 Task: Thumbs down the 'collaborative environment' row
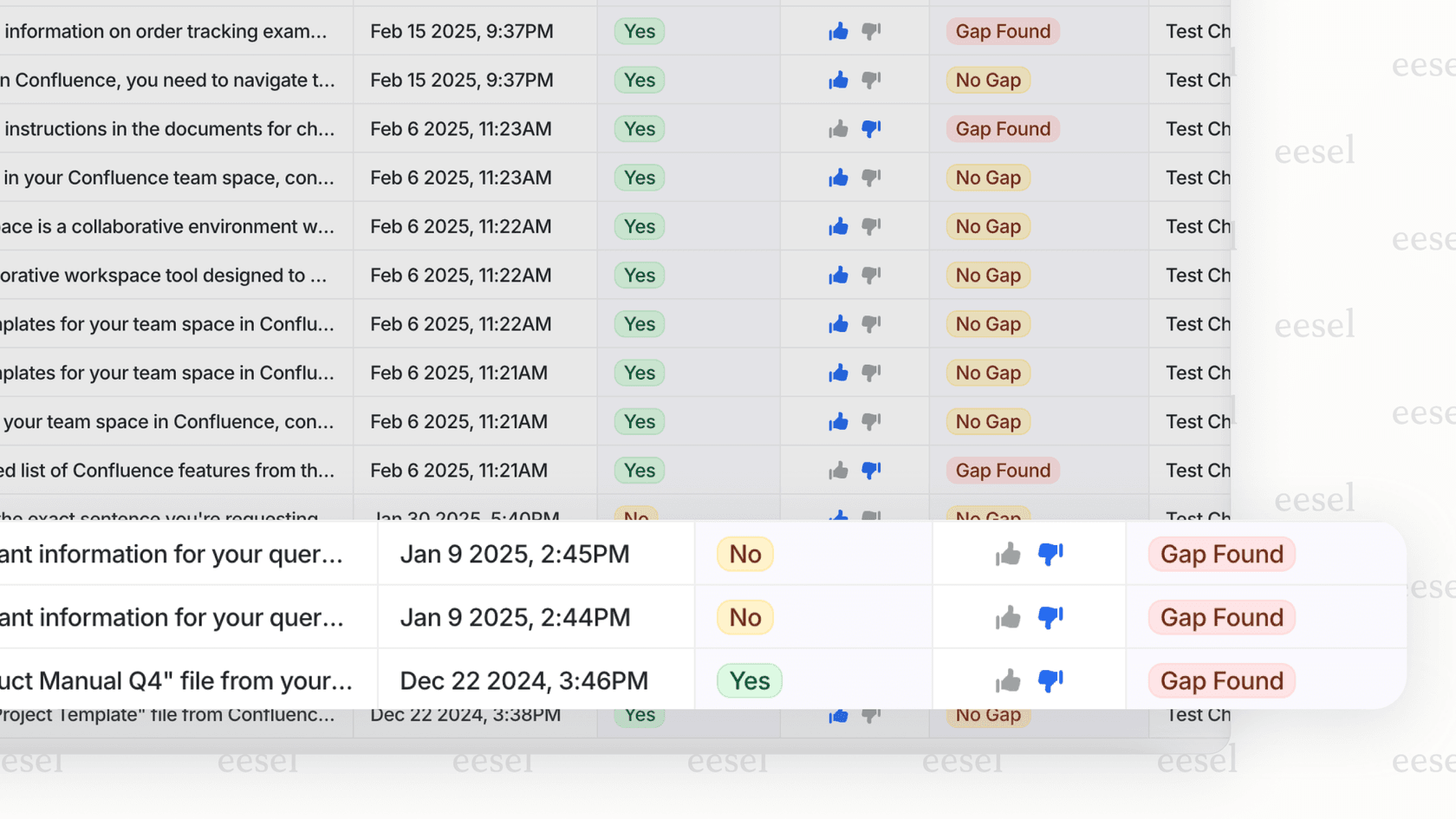click(x=871, y=226)
